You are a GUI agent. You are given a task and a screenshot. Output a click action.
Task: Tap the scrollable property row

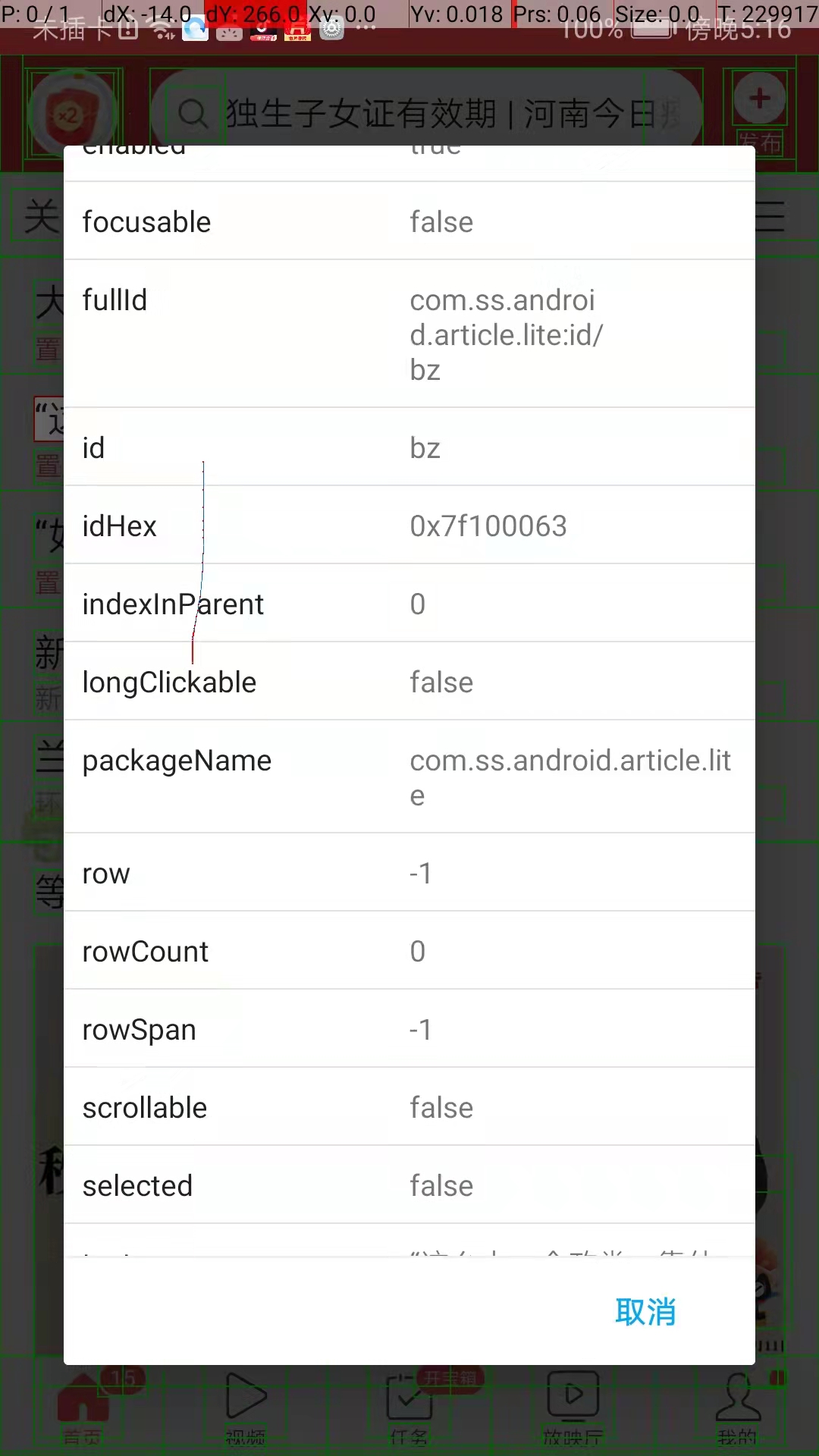click(x=409, y=1107)
